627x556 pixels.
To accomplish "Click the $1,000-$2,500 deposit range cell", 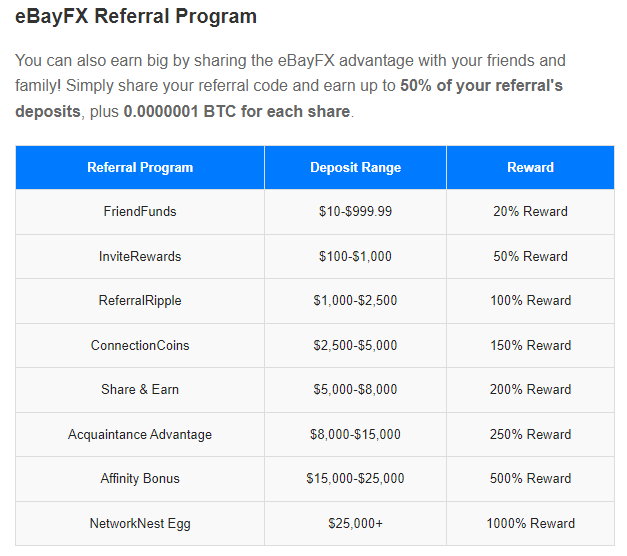I will click(x=355, y=301).
